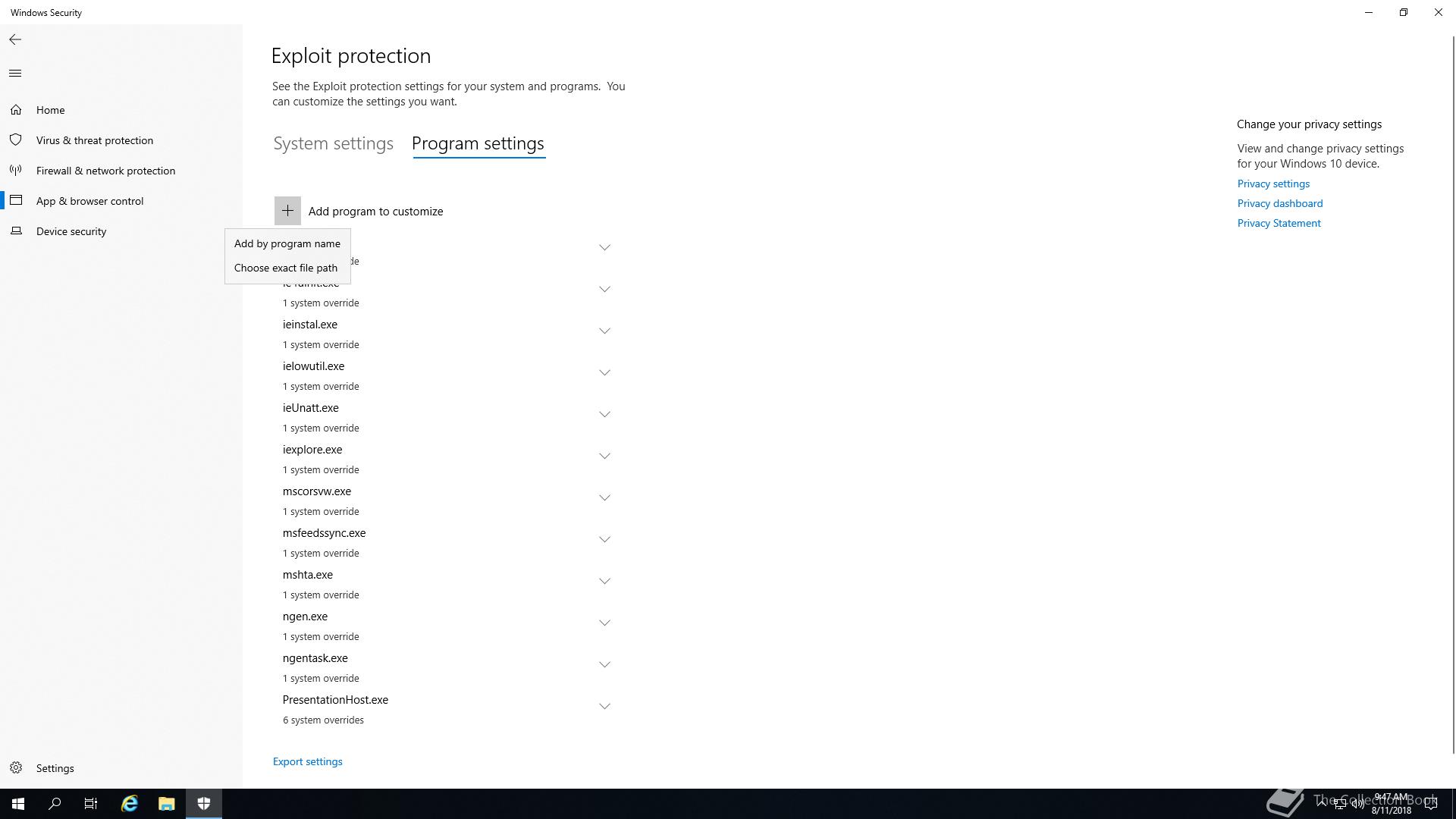Screen dimensions: 1456x819
Task: Expand the ngentask.exe entry
Action: coord(604,665)
